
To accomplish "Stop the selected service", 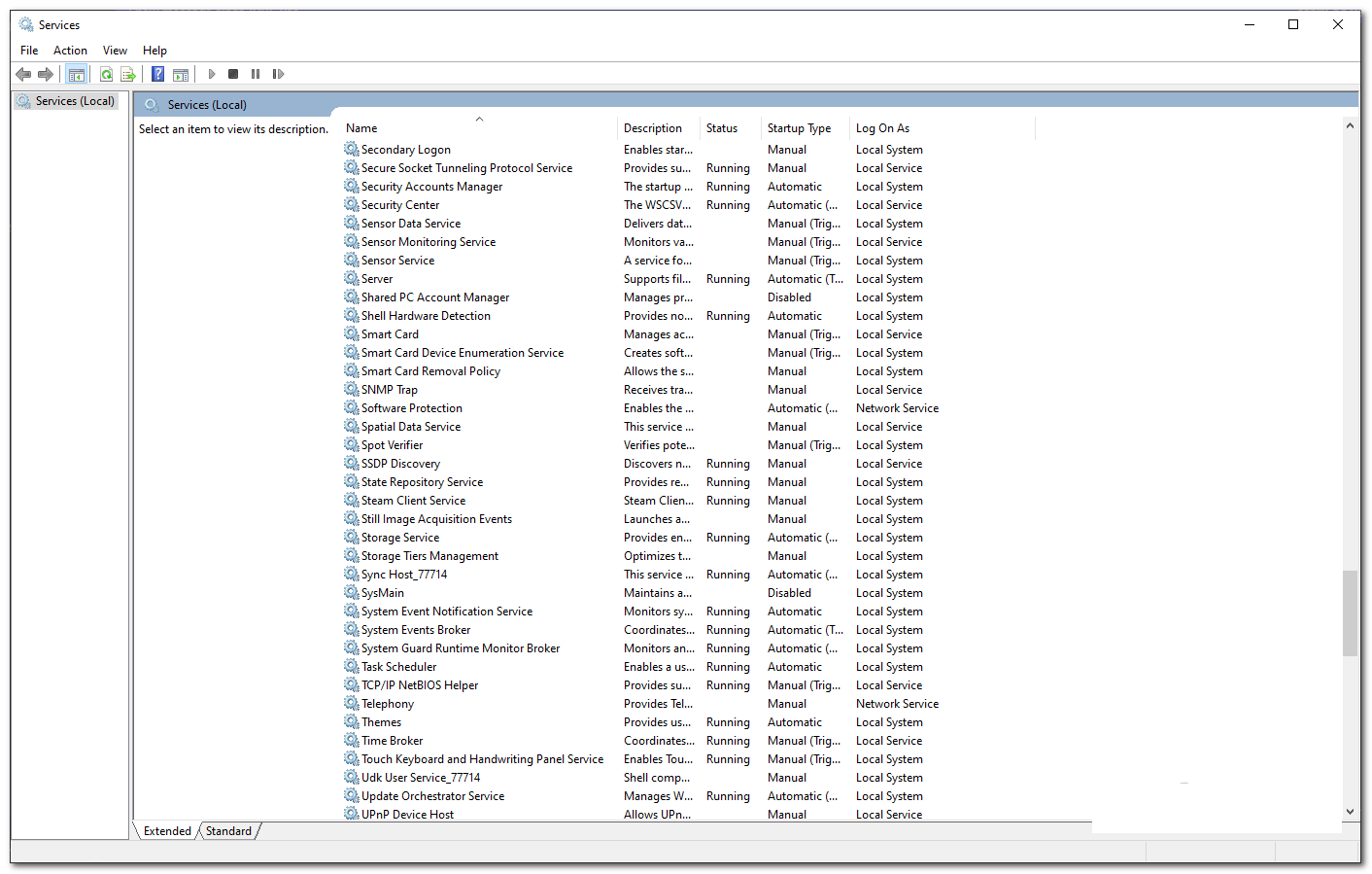I will click(x=233, y=74).
